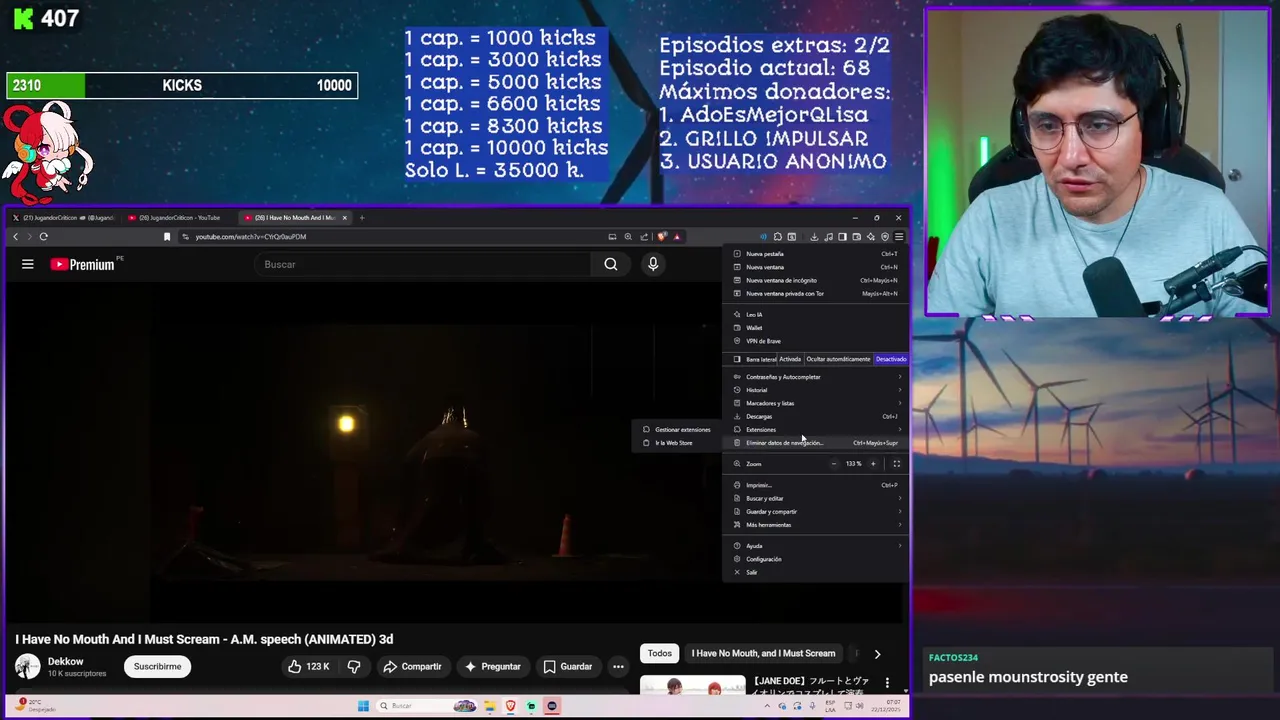The image size is (1280, 720).
Task: Expand Guardar y compartir submenu
Action: click(817, 511)
